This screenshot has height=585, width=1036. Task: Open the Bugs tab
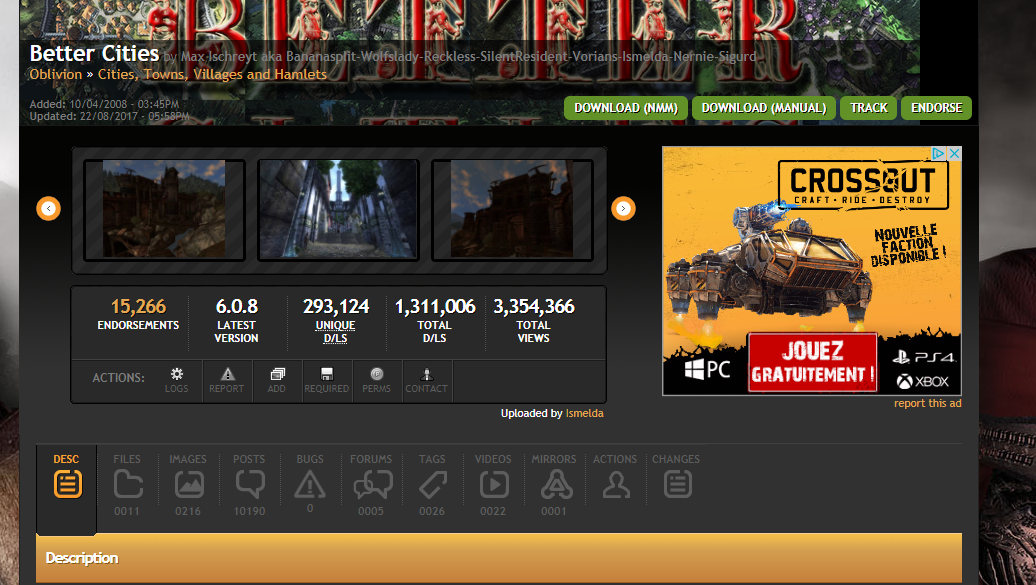coord(310,485)
